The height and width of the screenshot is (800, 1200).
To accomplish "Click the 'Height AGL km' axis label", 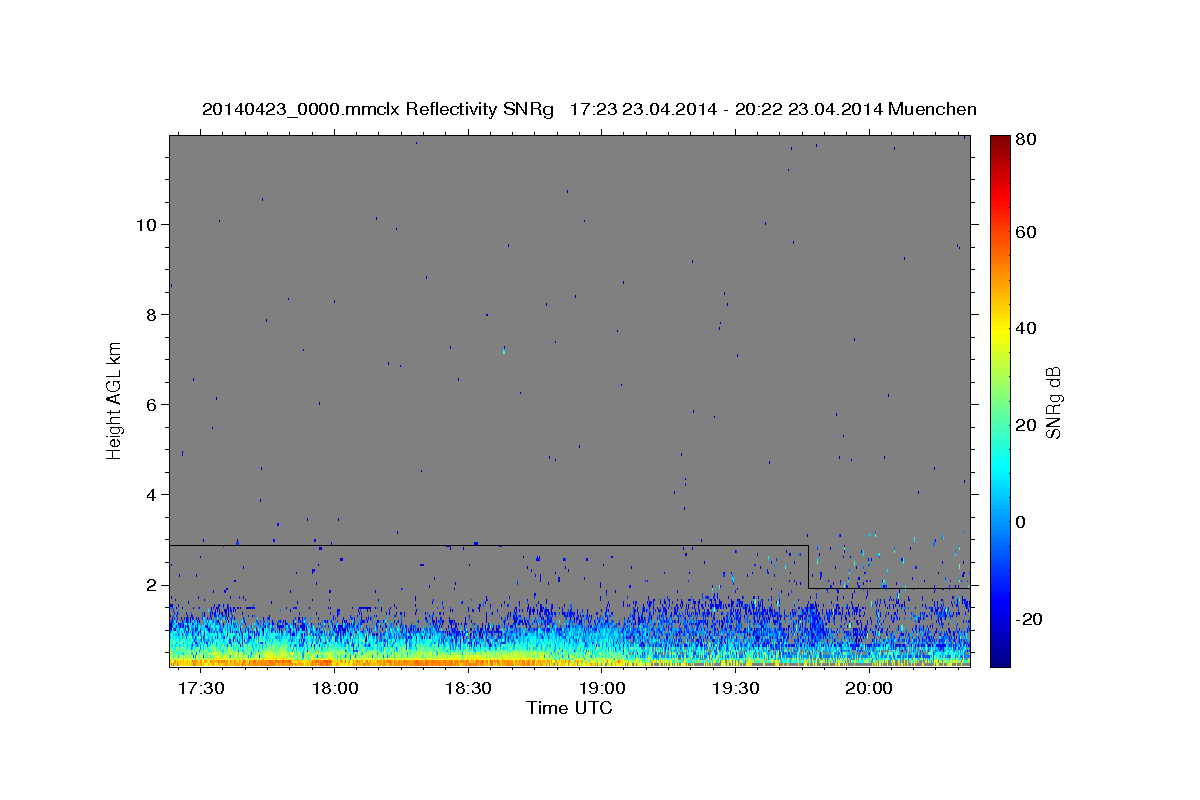I will click(x=115, y=399).
